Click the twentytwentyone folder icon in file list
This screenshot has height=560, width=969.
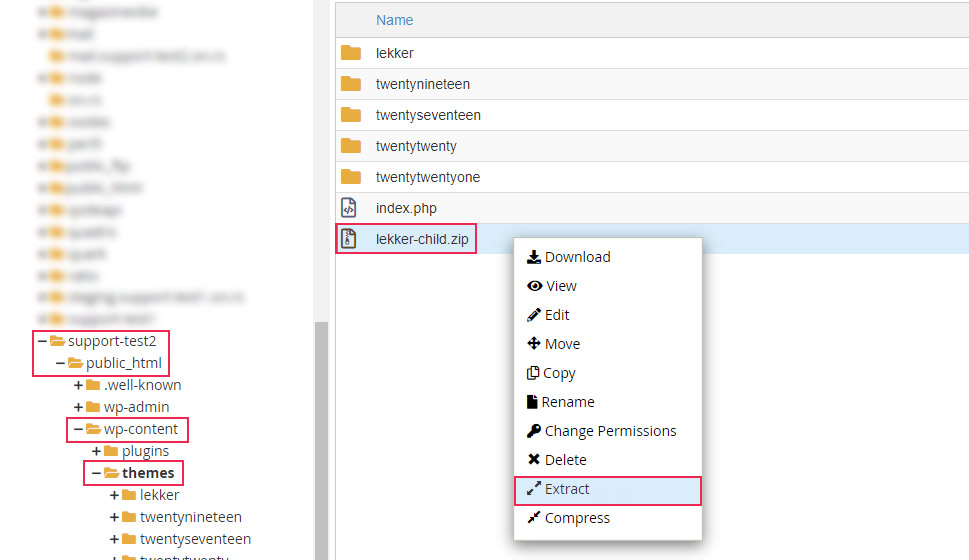coord(350,177)
